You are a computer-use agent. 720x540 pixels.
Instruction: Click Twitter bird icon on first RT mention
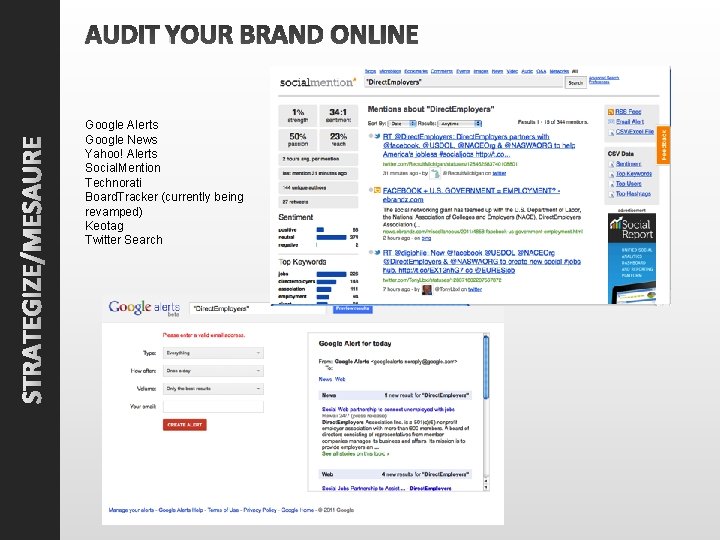coord(377,136)
